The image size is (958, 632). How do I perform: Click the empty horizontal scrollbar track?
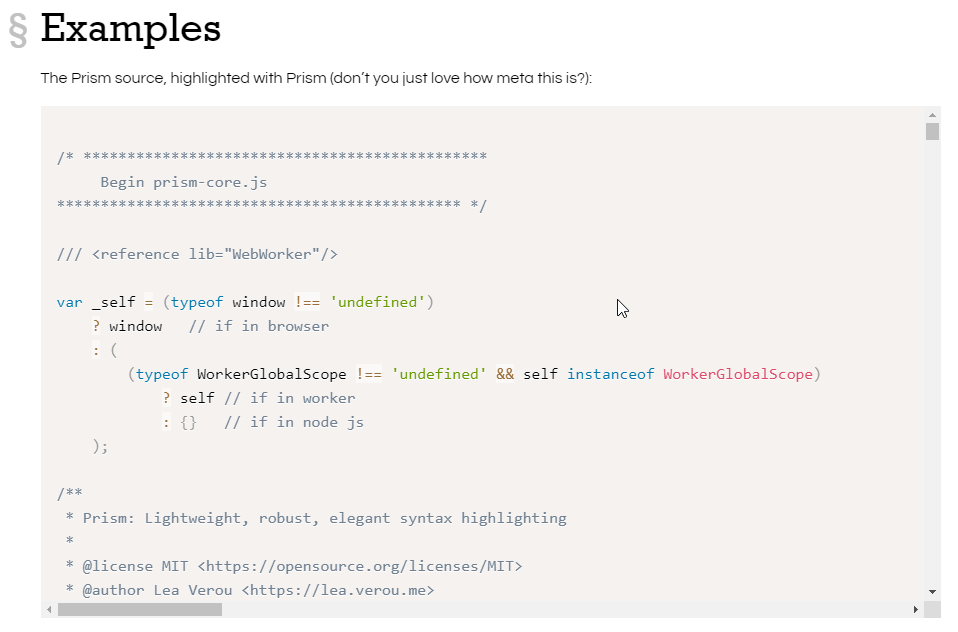[560, 609]
